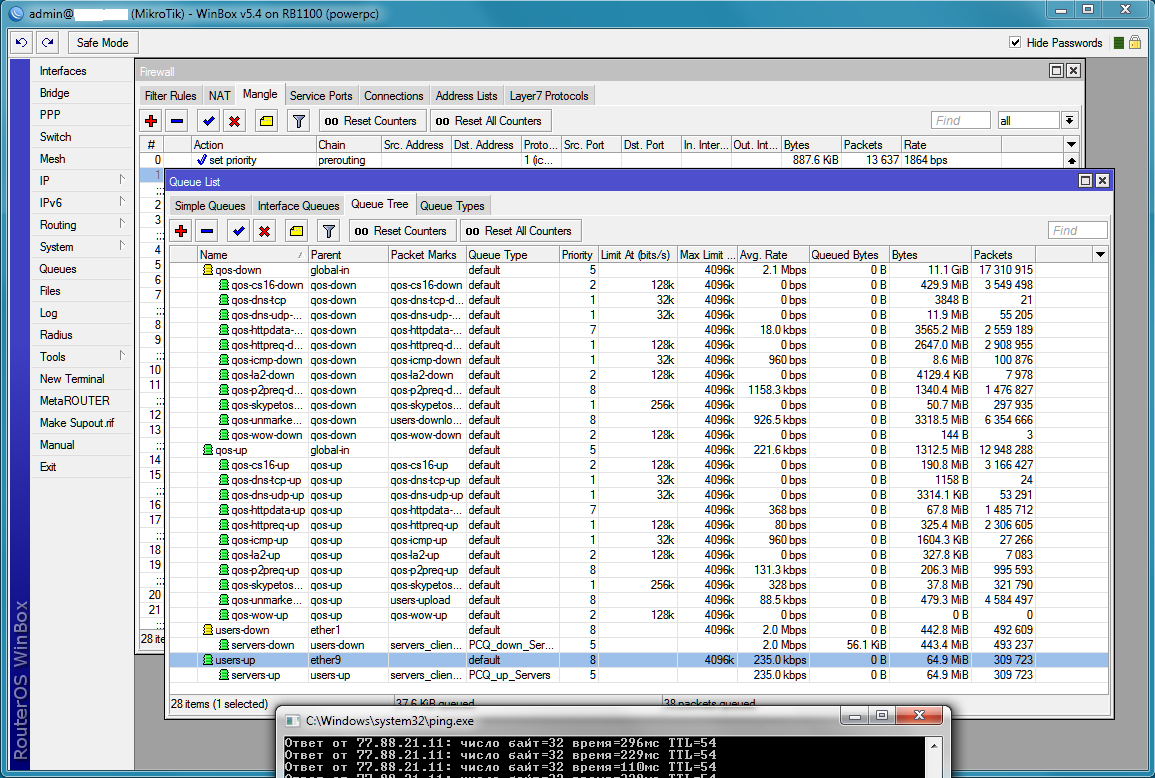
Task: Click the minus remove icon in Queue List
Action: point(206,231)
